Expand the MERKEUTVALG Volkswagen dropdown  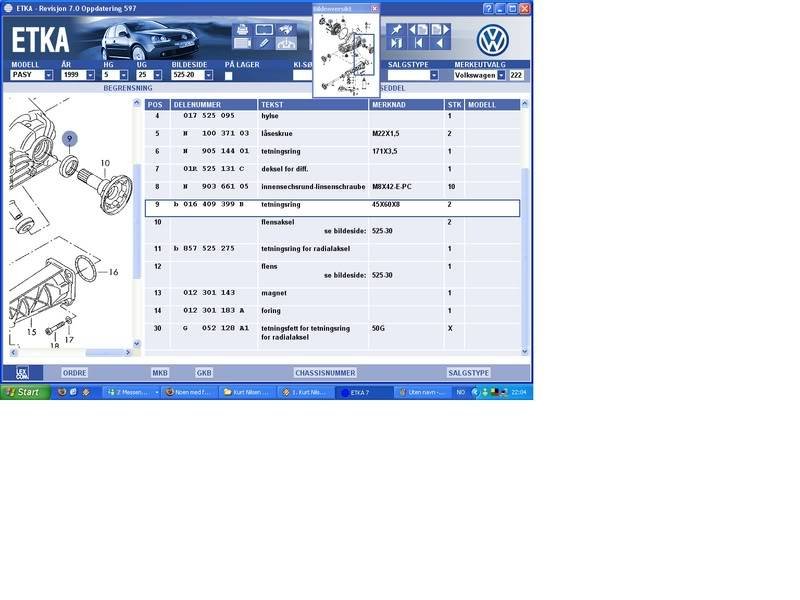[501, 75]
